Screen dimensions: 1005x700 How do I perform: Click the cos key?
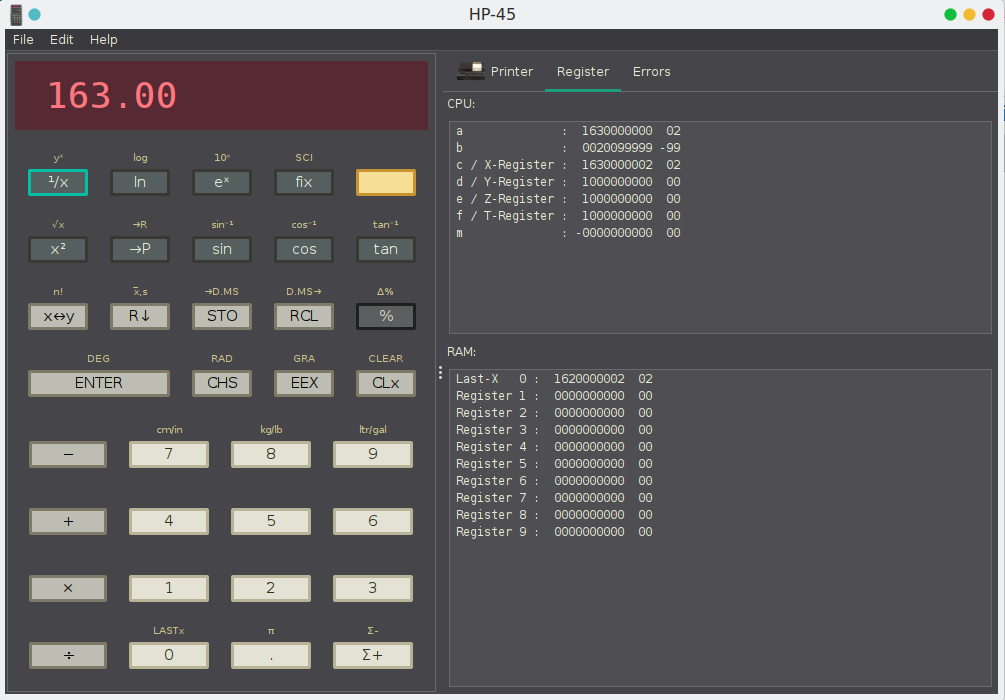pos(304,249)
